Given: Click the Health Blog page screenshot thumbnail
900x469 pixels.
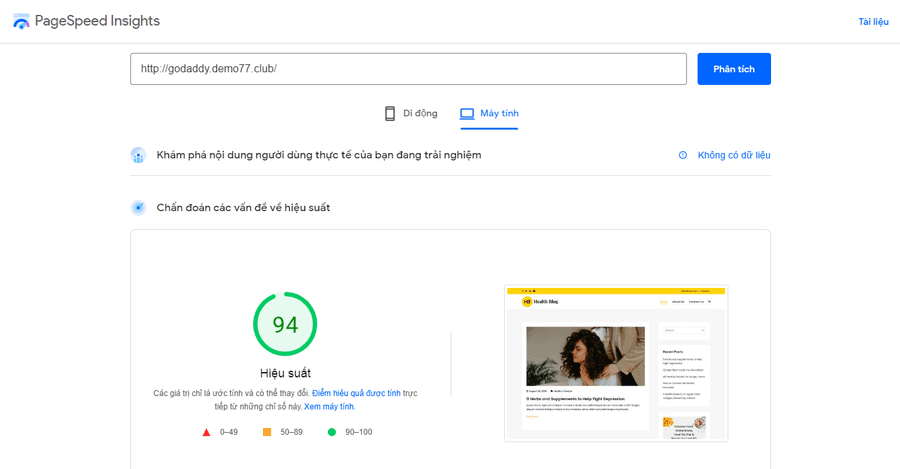Looking at the screenshot, I should click(616, 363).
